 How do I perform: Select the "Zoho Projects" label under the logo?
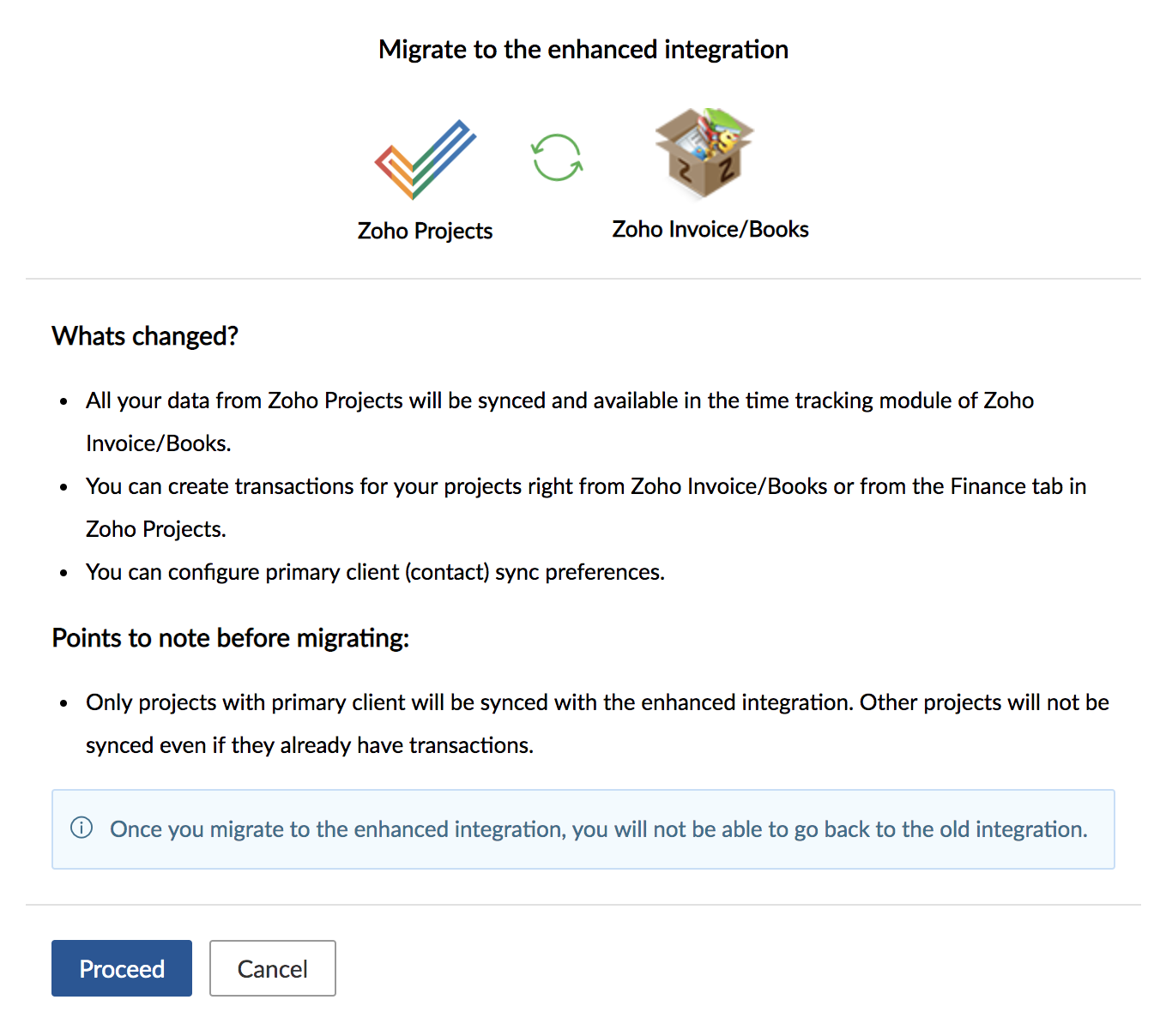(x=425, y=231)
